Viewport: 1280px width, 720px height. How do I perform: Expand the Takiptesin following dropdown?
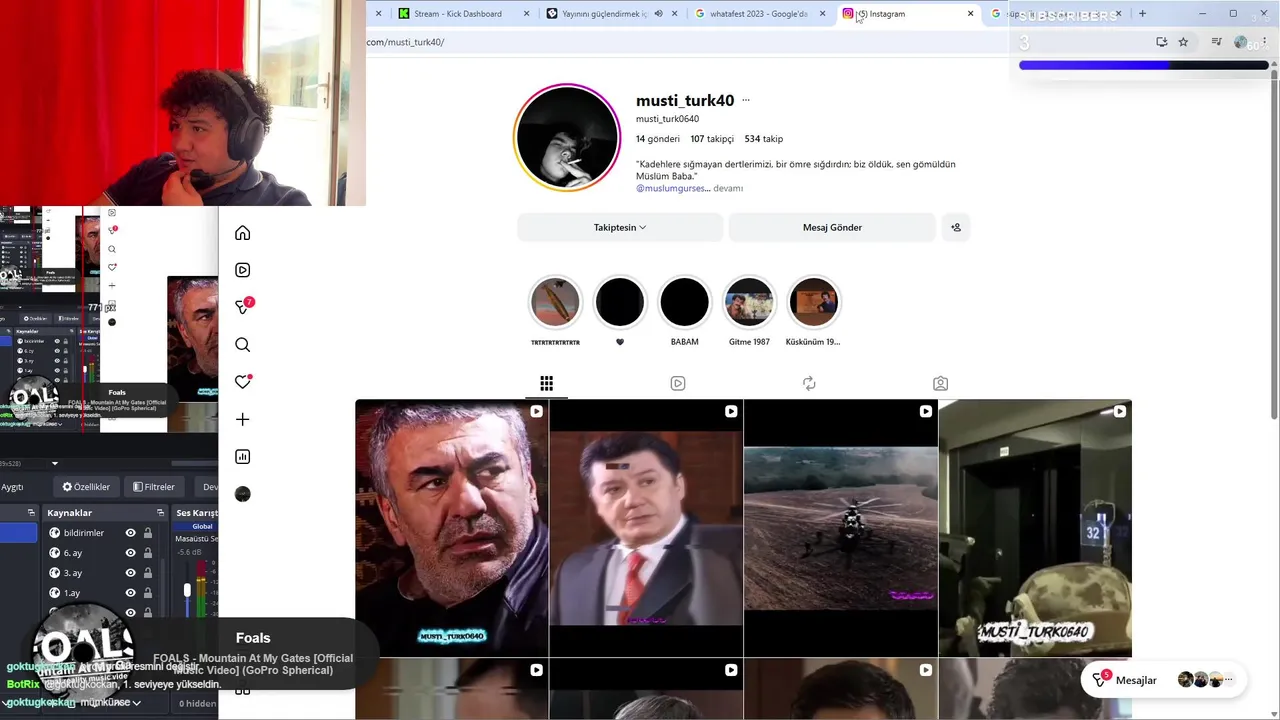click(620, 227)
